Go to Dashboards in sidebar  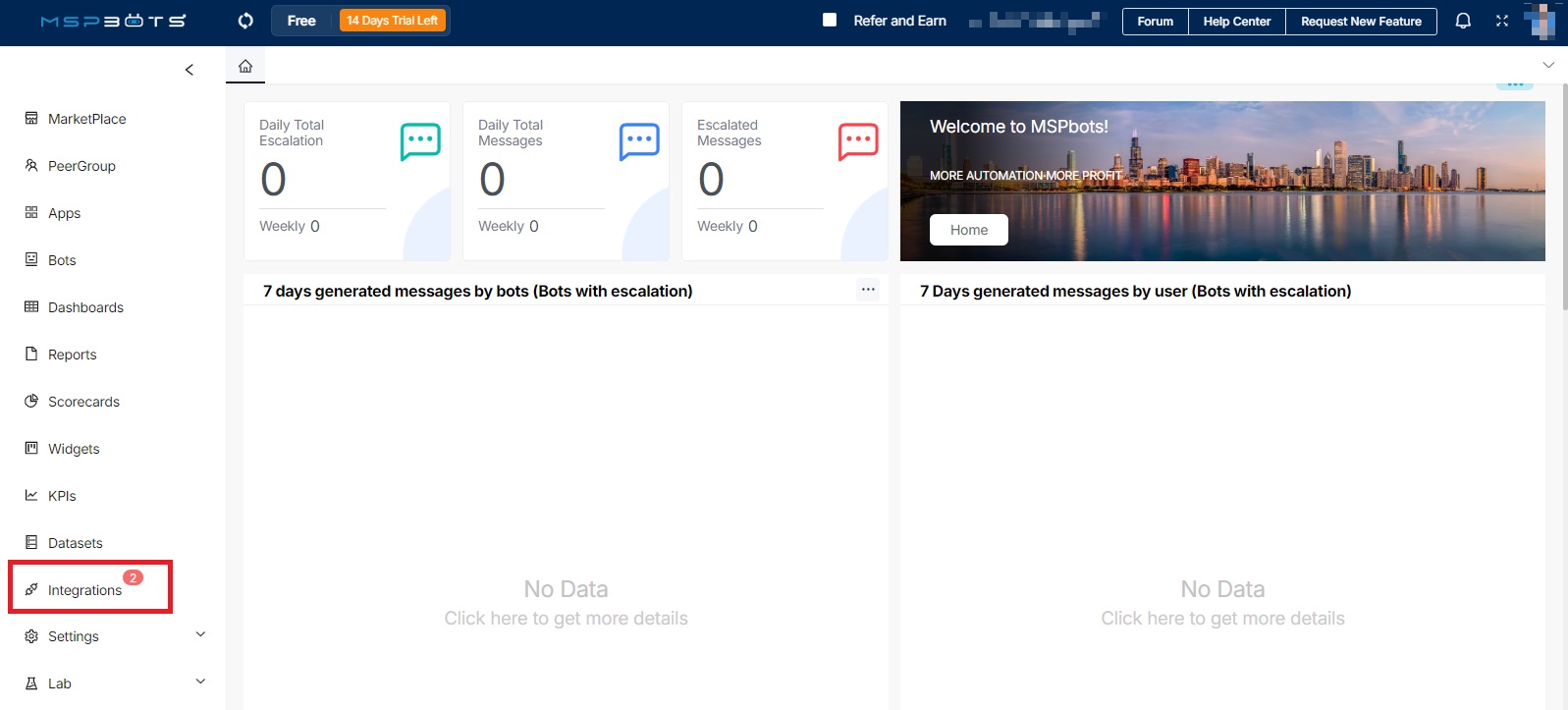coord(85,307)
